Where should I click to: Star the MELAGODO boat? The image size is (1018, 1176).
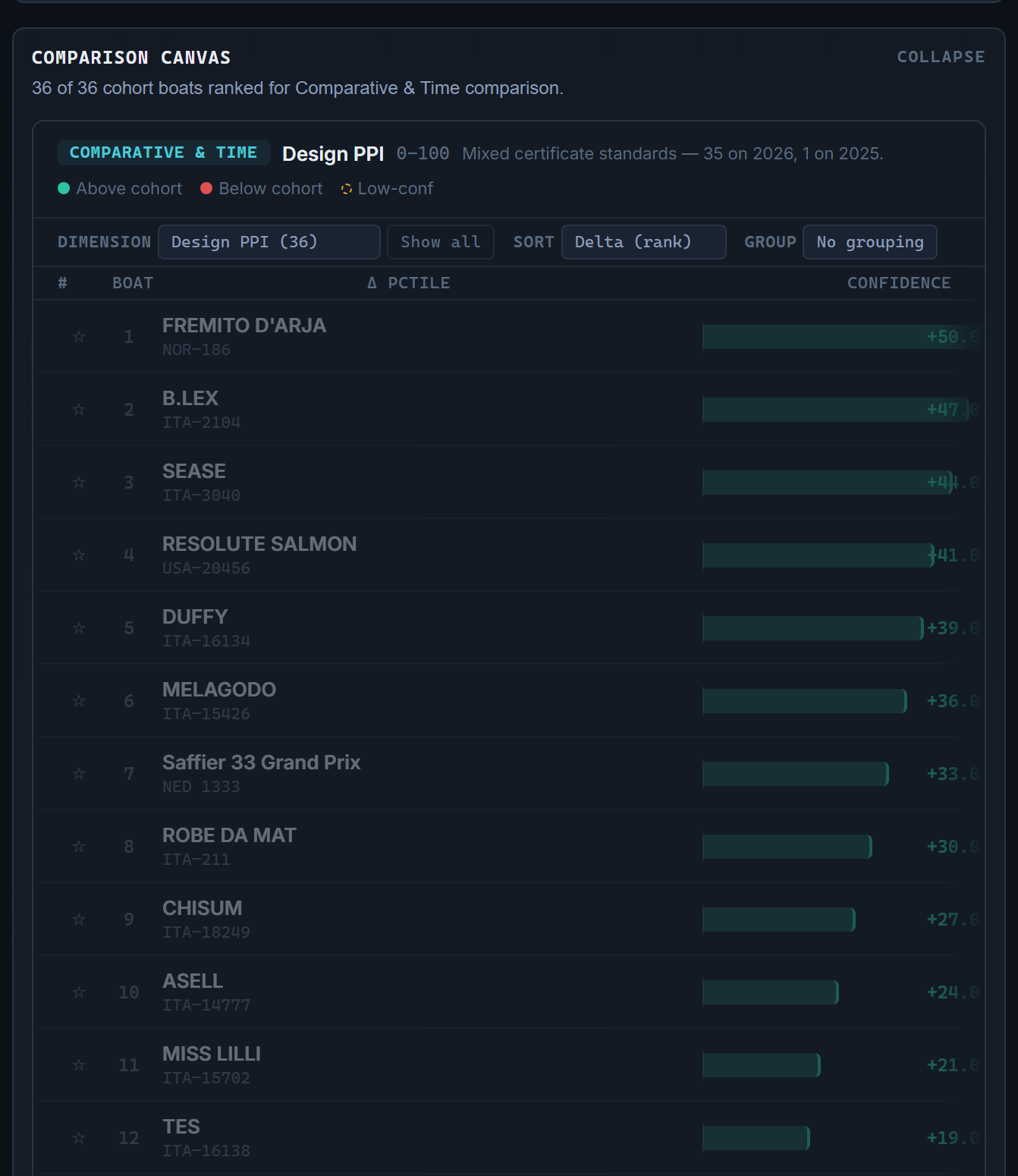coord(79,700)
